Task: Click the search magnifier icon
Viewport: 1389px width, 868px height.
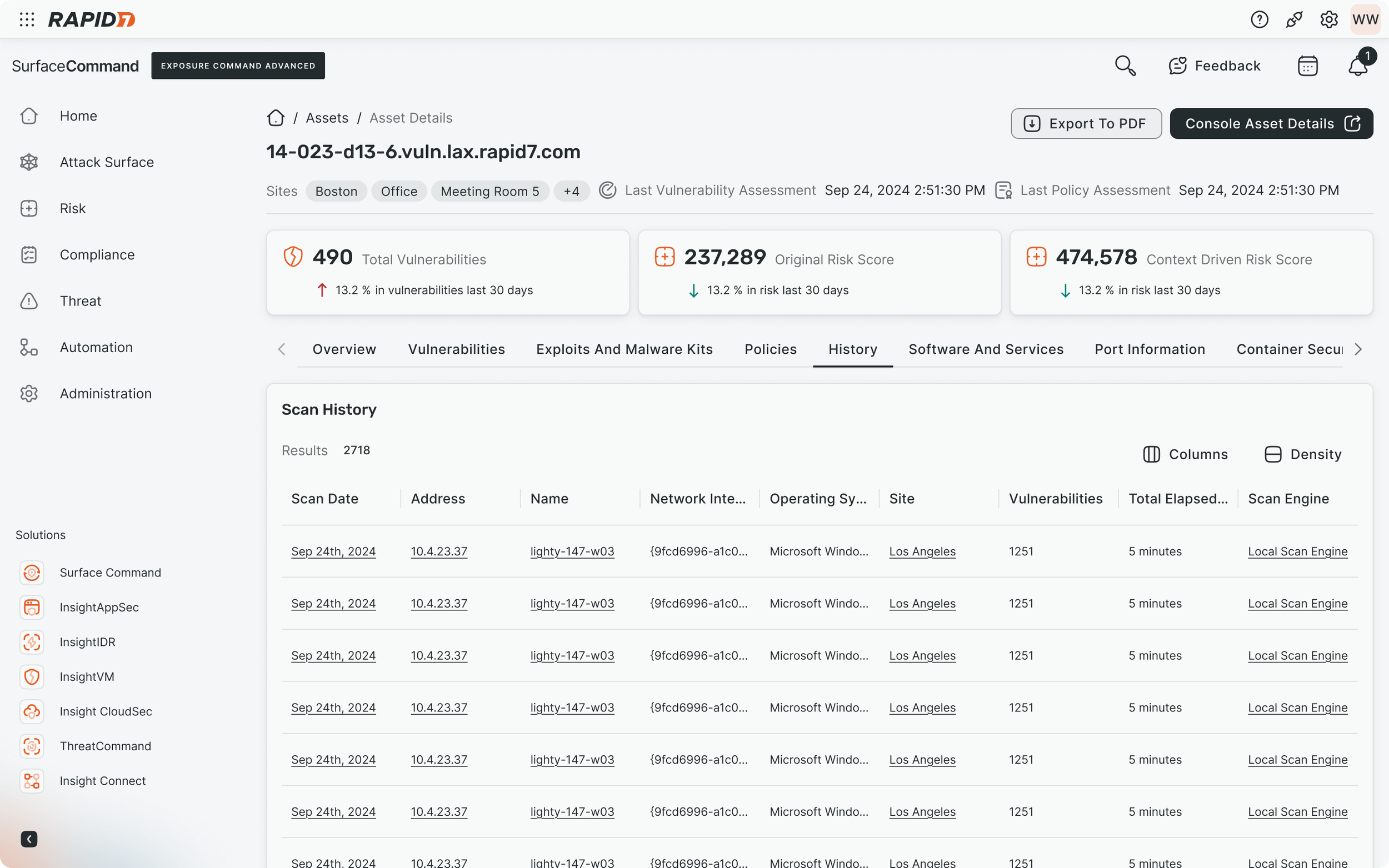Action: pos(1125,66)
